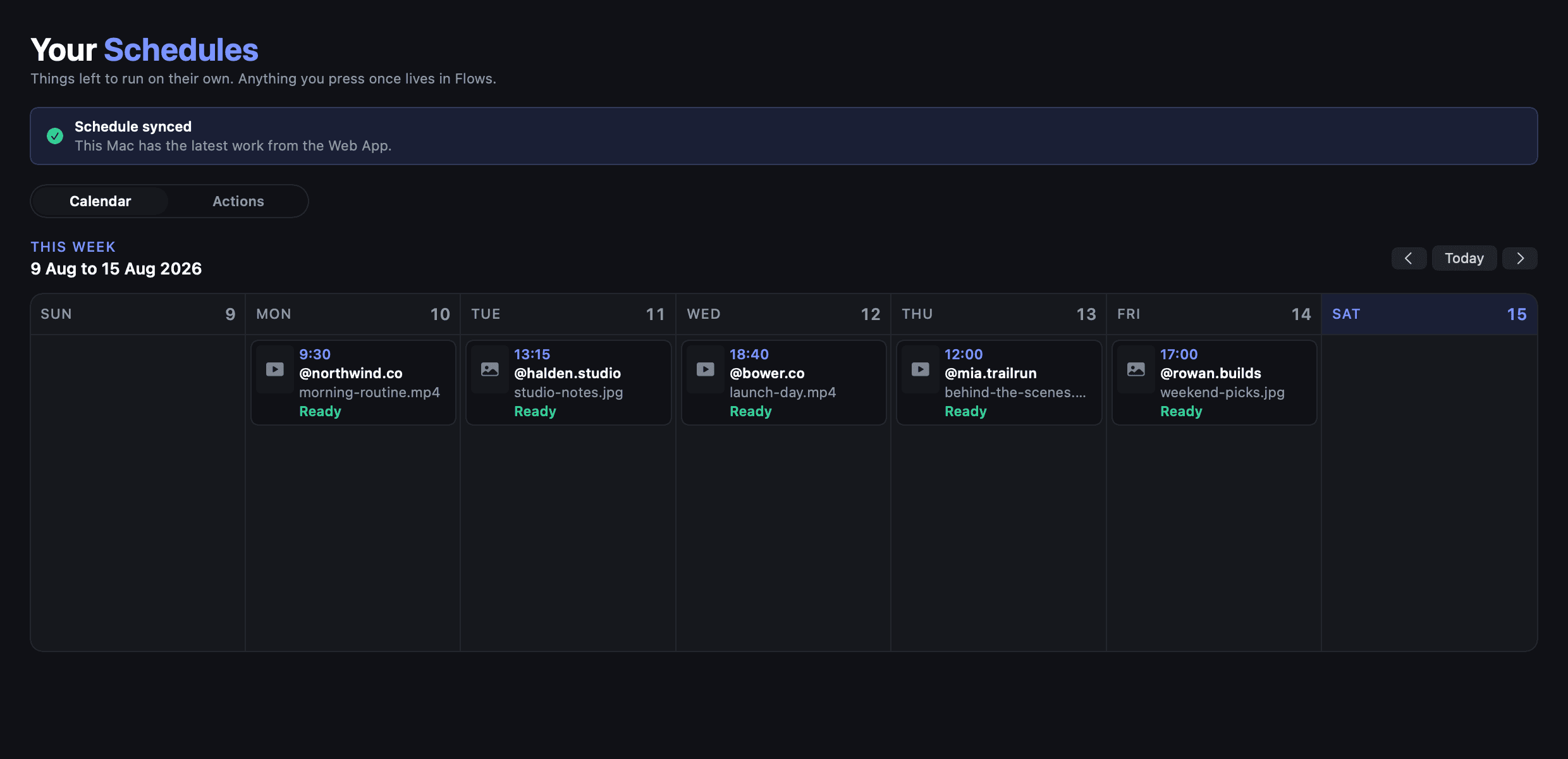
Task: Click the image icon on @halden.studio card
Action: coord(490,369)
